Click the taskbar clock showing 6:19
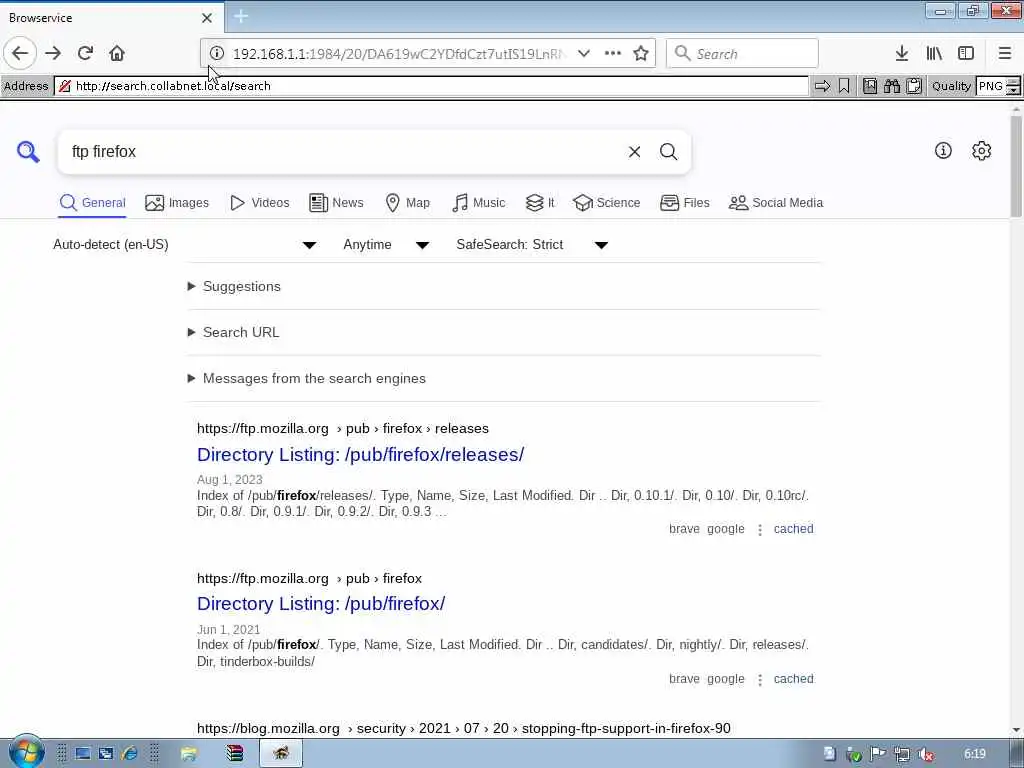The image size is (1024, 768). [974, 754]
